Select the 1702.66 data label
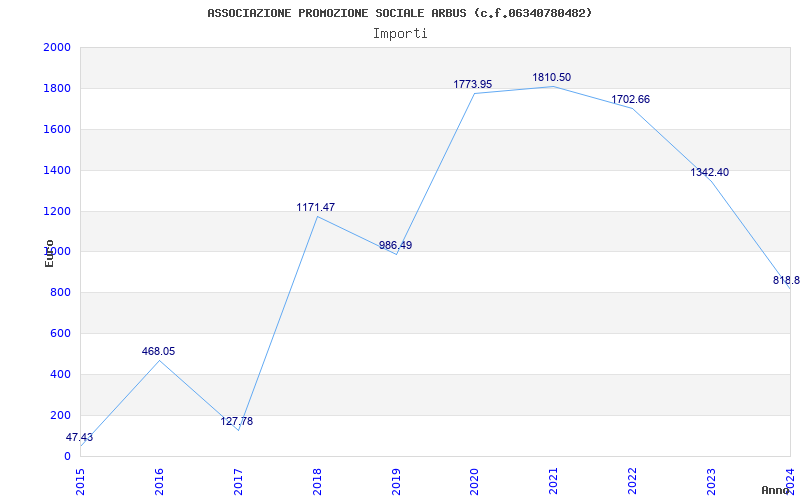Viewport: 800px width, 500px height. point(631,99)
